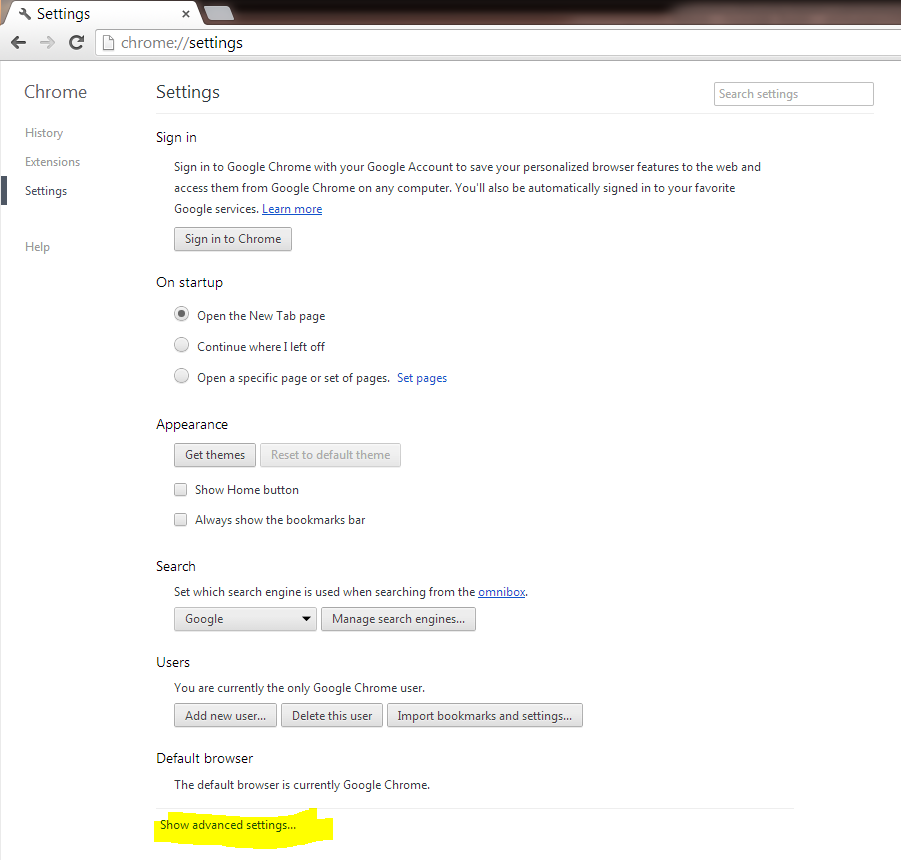The image size is (901, 860).
Task: Click the Sign in to Chrome button
Action: 233,239
